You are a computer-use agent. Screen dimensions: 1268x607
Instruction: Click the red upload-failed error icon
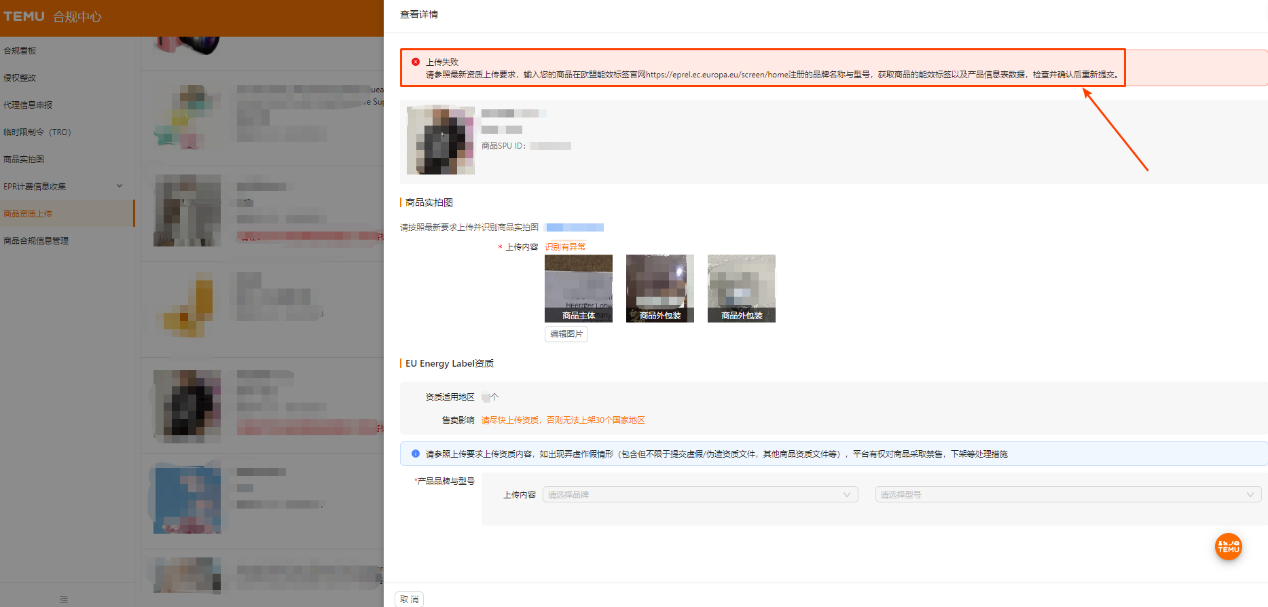416,62
